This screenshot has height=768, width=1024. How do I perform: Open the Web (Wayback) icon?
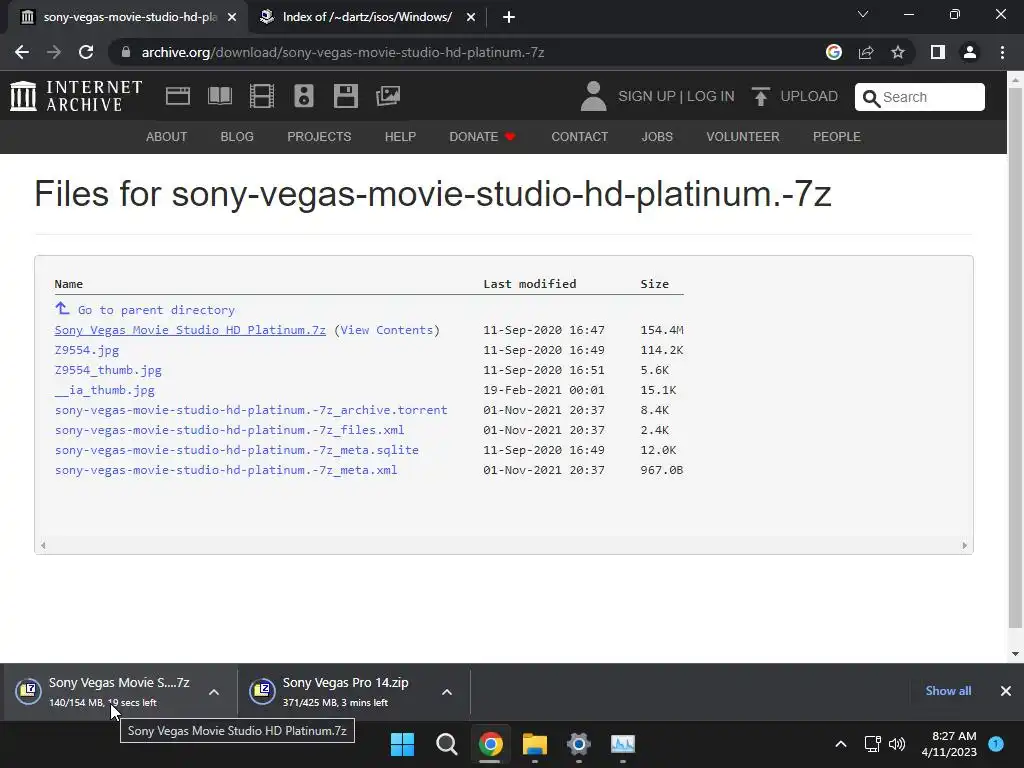click(178, 96)
